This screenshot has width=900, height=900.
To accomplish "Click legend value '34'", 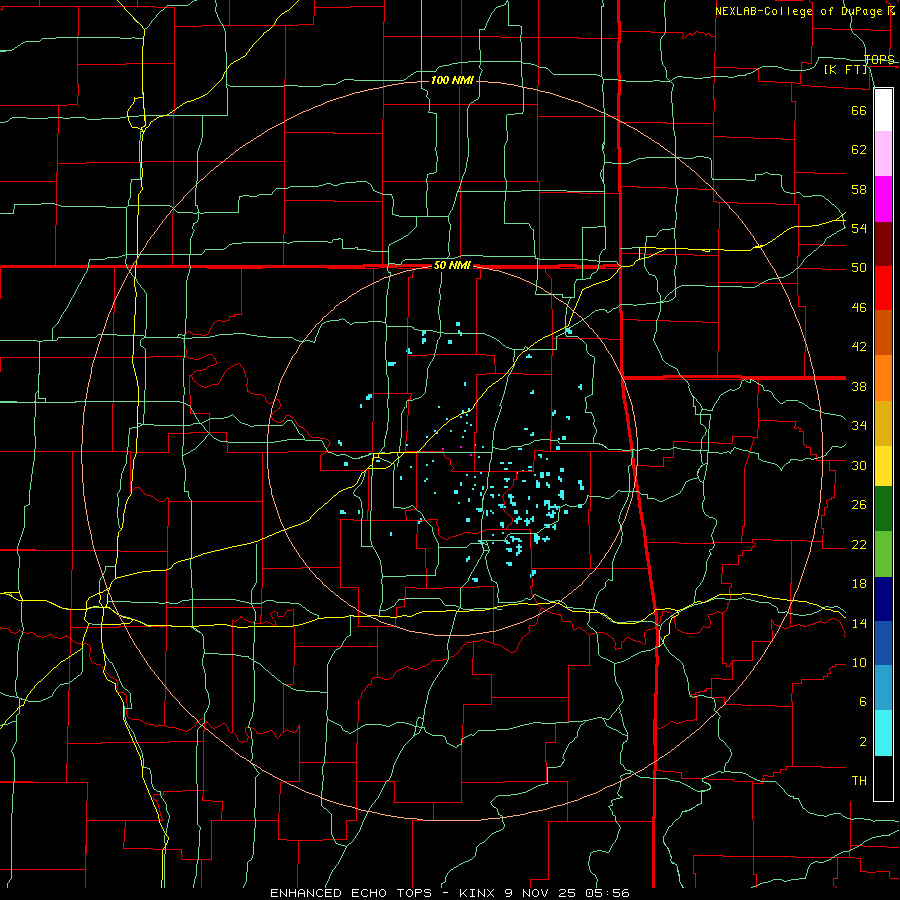I will pyautogui.click(x=859, y=426).
